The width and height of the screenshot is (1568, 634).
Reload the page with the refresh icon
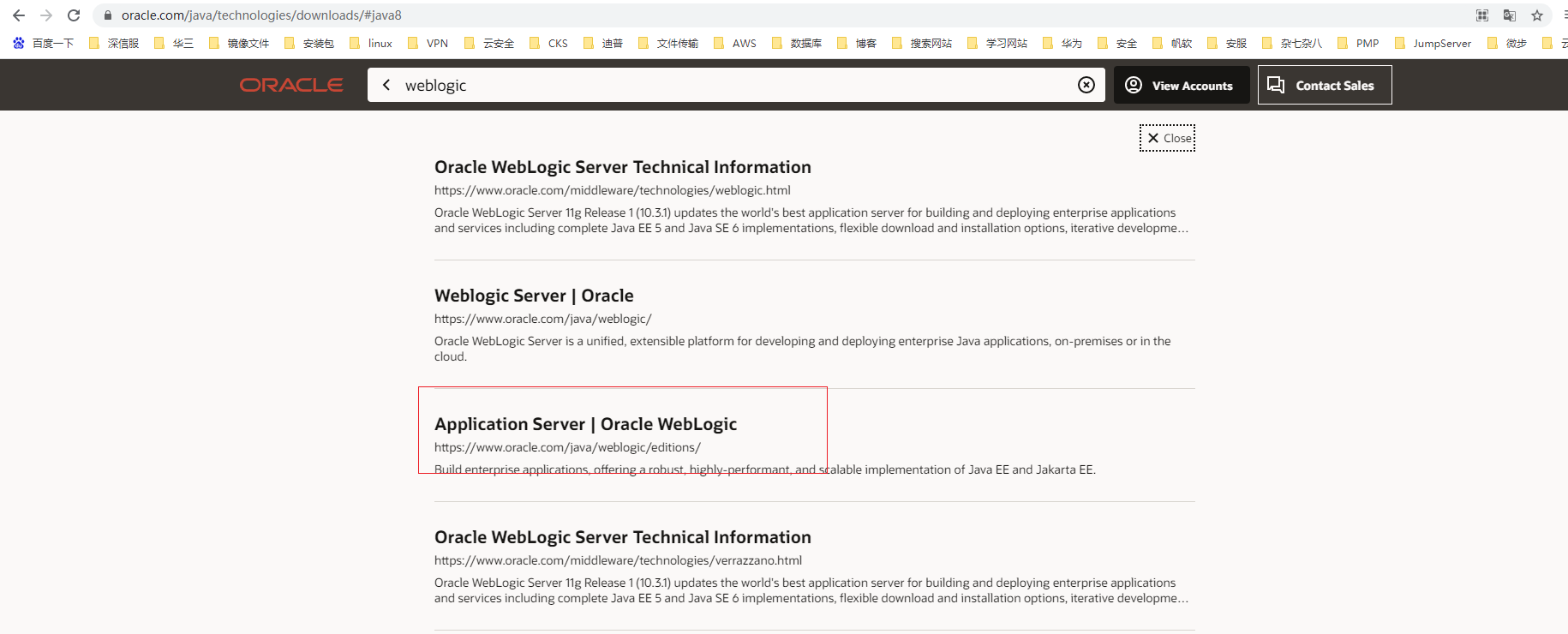(x=74, y=15)
